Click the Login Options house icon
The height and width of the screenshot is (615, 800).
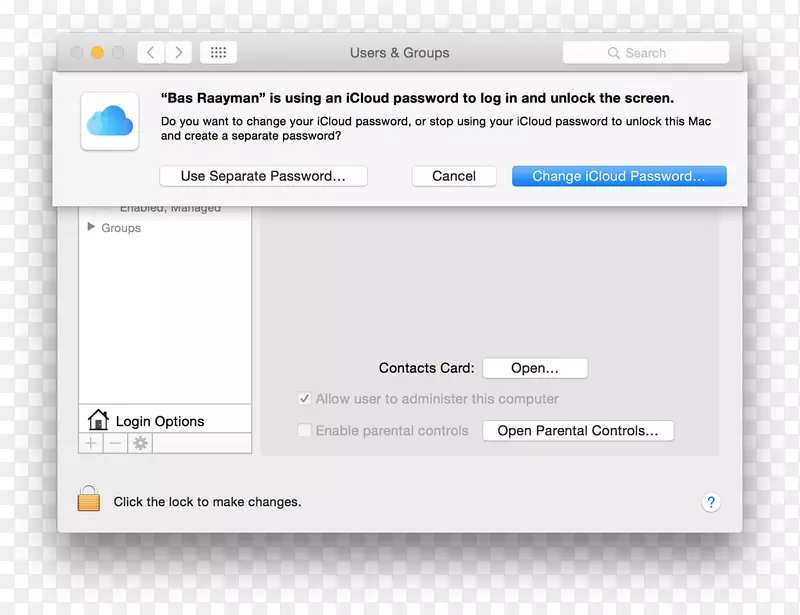[x=98, y=420]
